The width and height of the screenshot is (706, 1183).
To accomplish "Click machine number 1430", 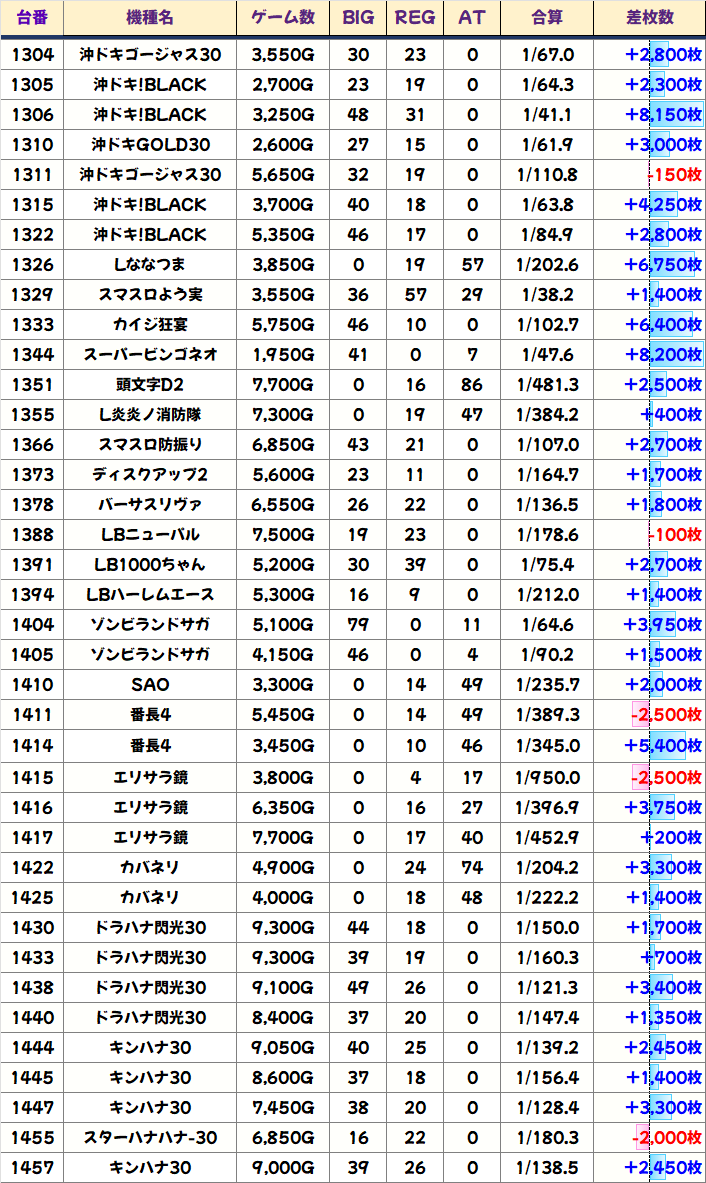I will pyautogui.click(x=32, y=927).
